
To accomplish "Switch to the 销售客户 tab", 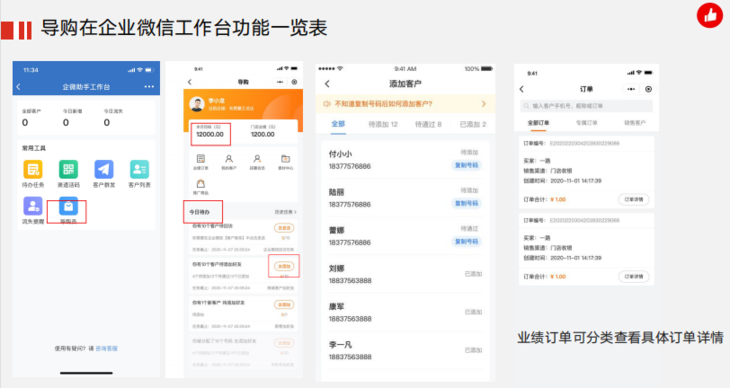I will click(x=635, y=123).
